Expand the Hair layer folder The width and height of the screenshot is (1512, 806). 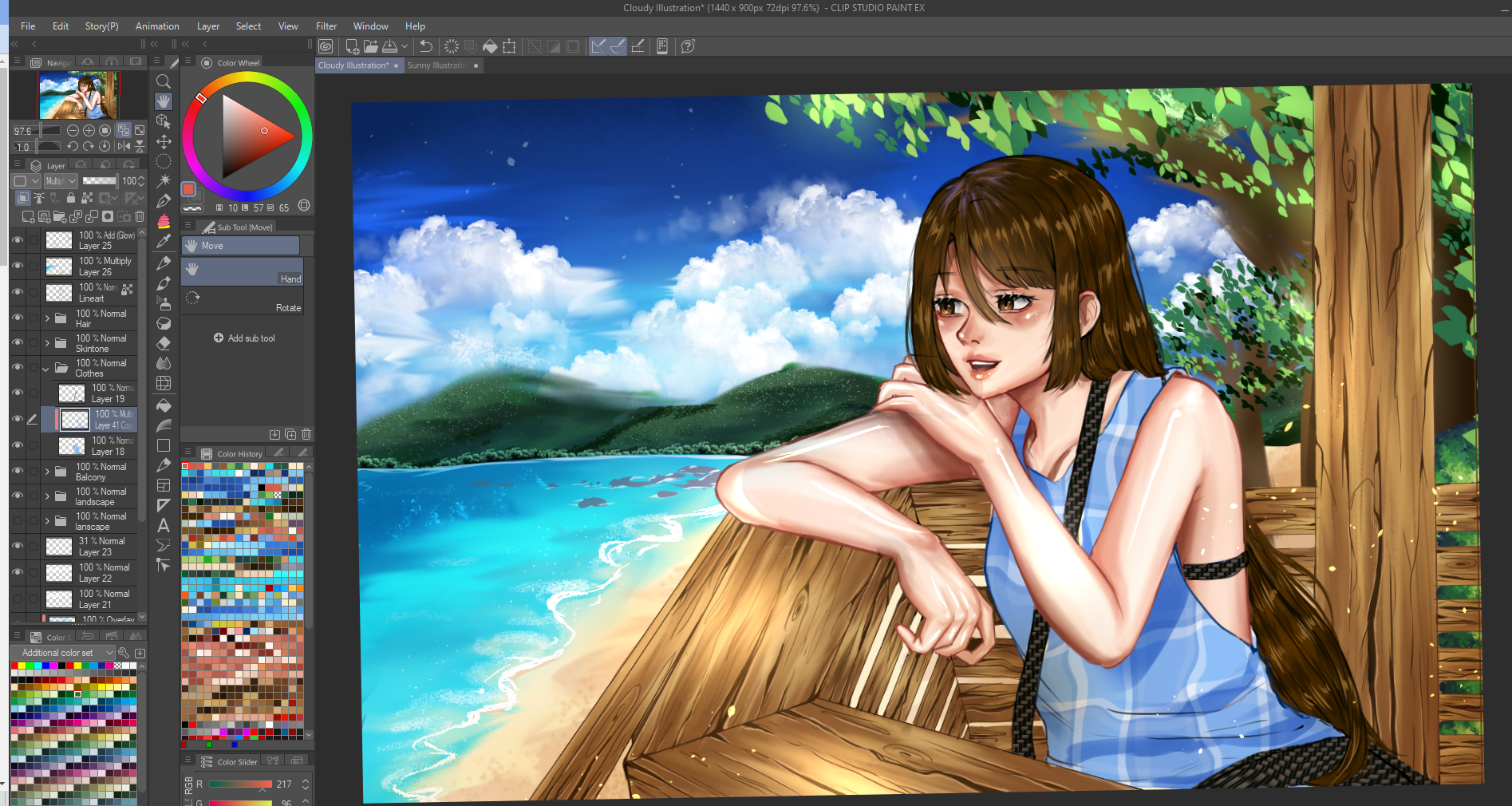pos(47,318)
